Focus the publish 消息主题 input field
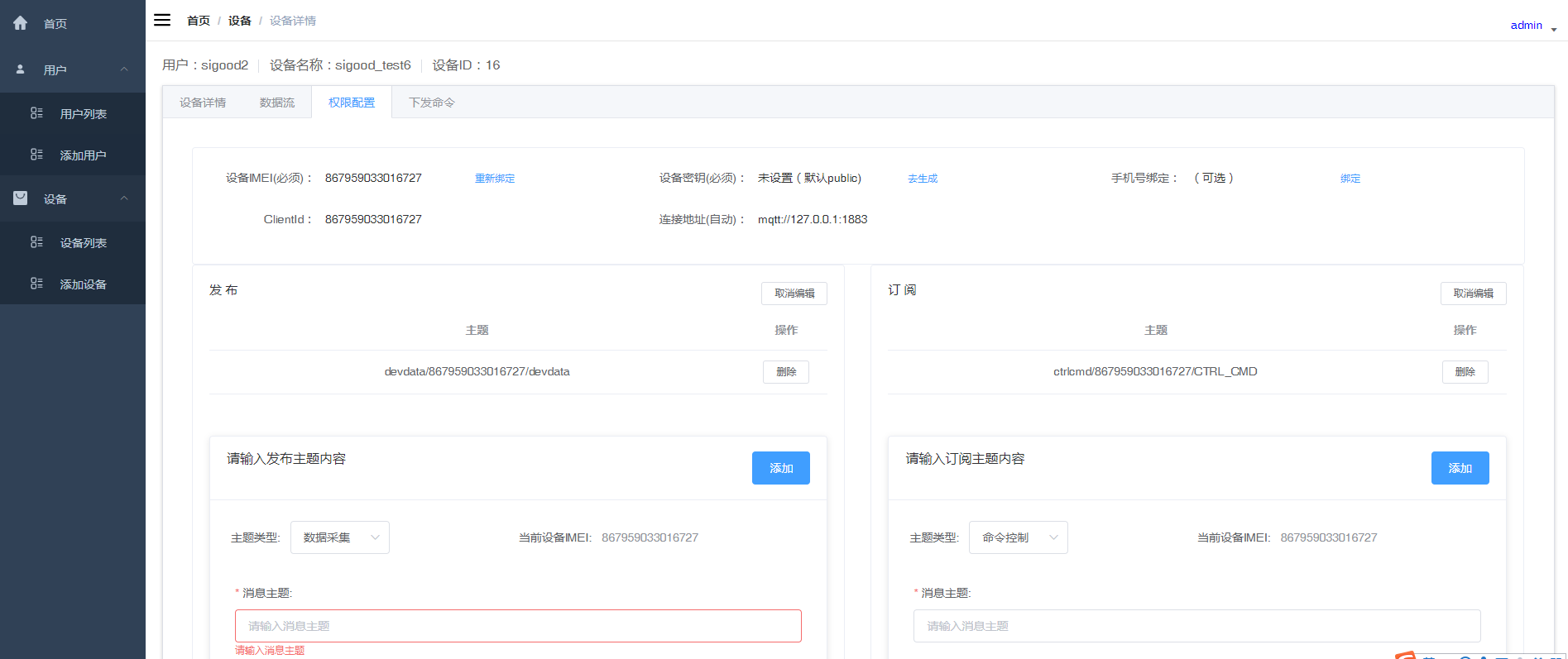This screenshot has width=1568, height=659. tap(518, 626)
